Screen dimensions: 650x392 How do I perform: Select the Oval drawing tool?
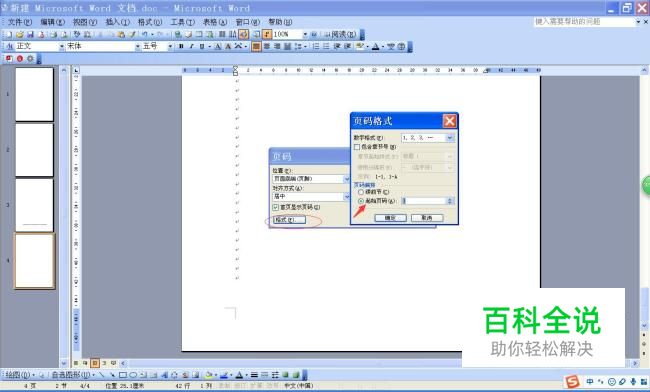pyautogui.click(x=133, y=375)
